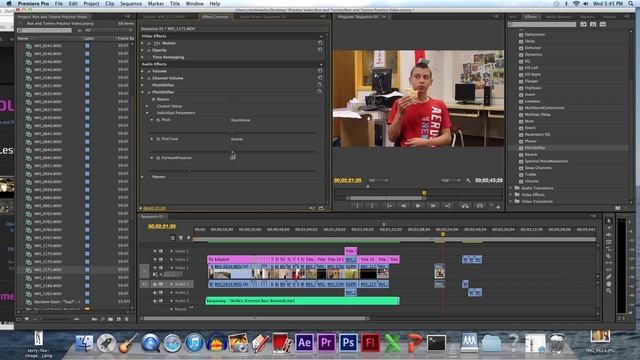Viewport: 640px width, 360px height.
Task: Open the Sequence menu
Action: (x=131, y=4)
